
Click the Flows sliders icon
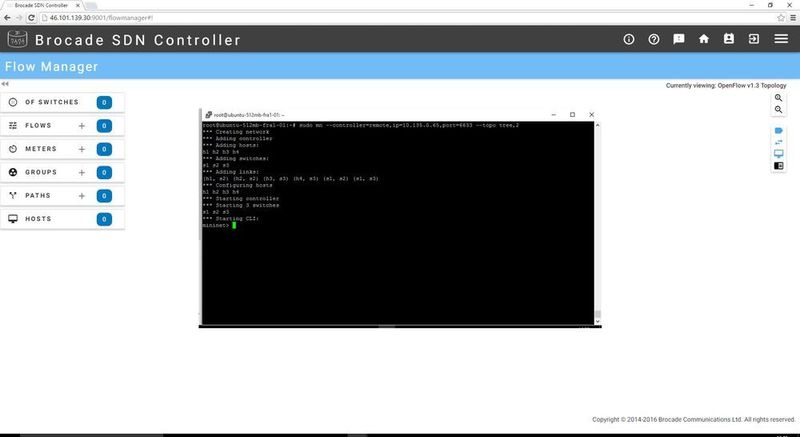tap(13, 125)
